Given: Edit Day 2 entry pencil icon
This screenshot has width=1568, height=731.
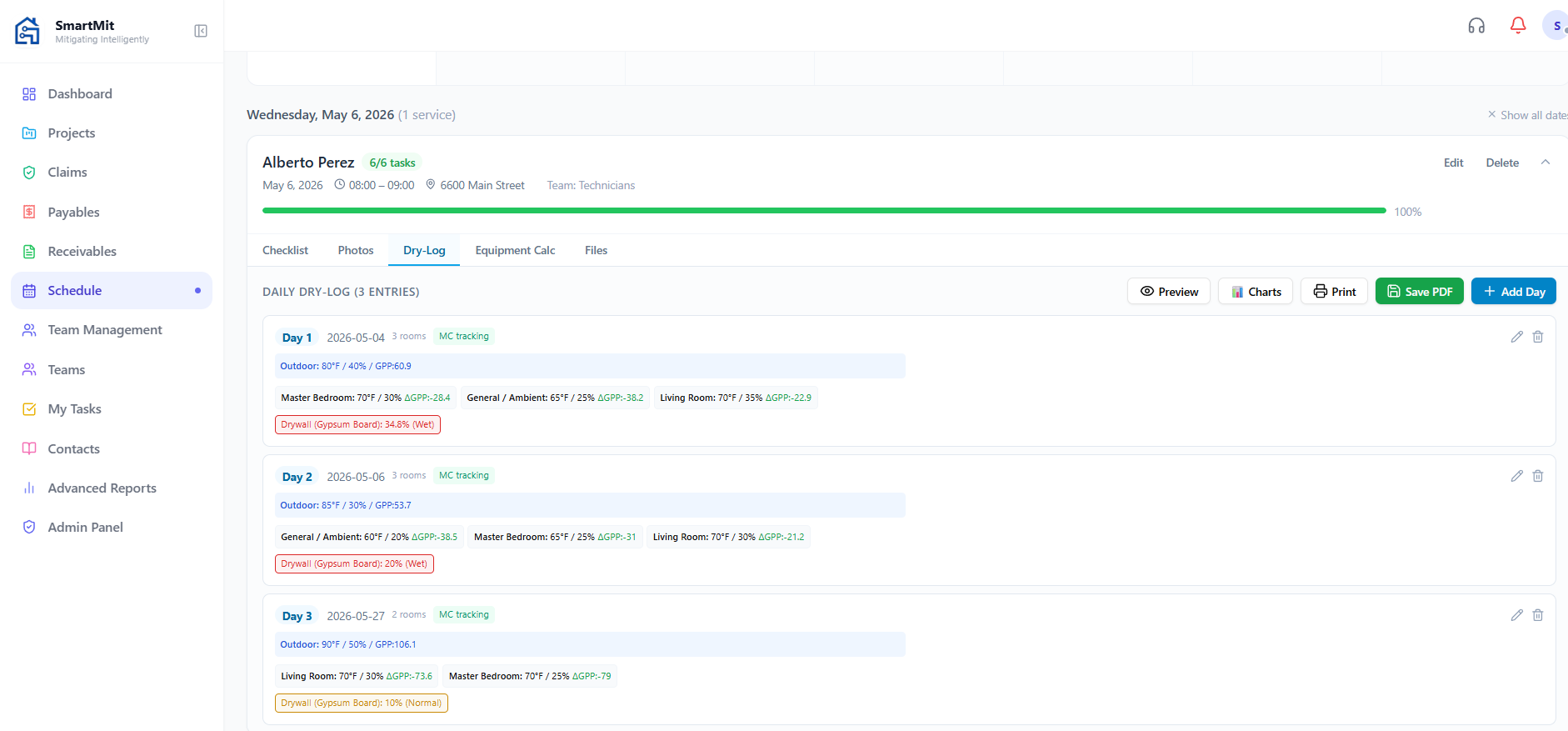Looking at the screenshot, I should click(1516, 476).
